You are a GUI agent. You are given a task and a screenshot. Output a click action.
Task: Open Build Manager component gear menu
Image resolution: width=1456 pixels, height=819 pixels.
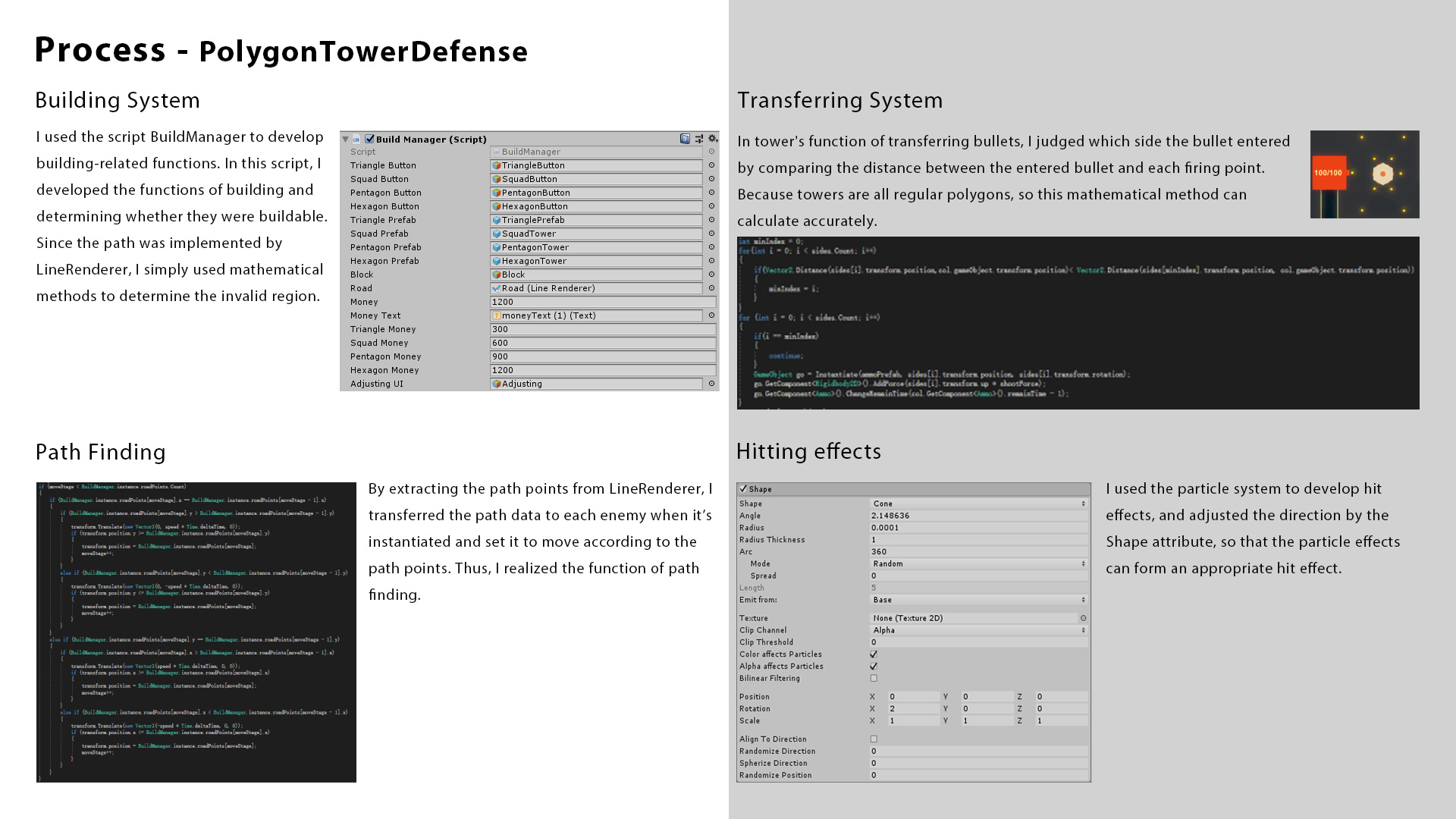[713, 139]
